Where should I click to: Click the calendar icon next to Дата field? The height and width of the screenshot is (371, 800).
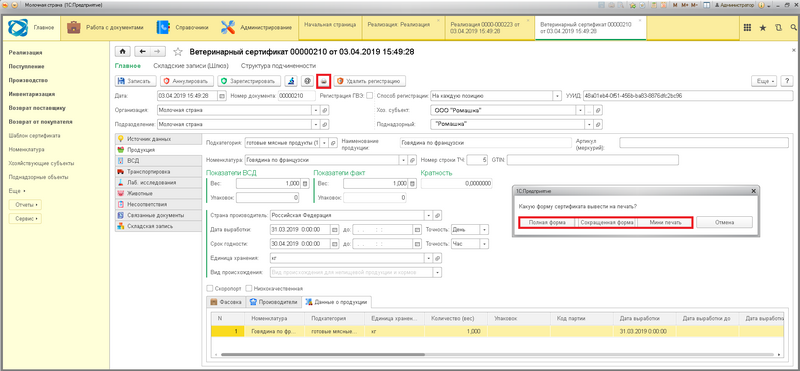click(x=222, y=95)
